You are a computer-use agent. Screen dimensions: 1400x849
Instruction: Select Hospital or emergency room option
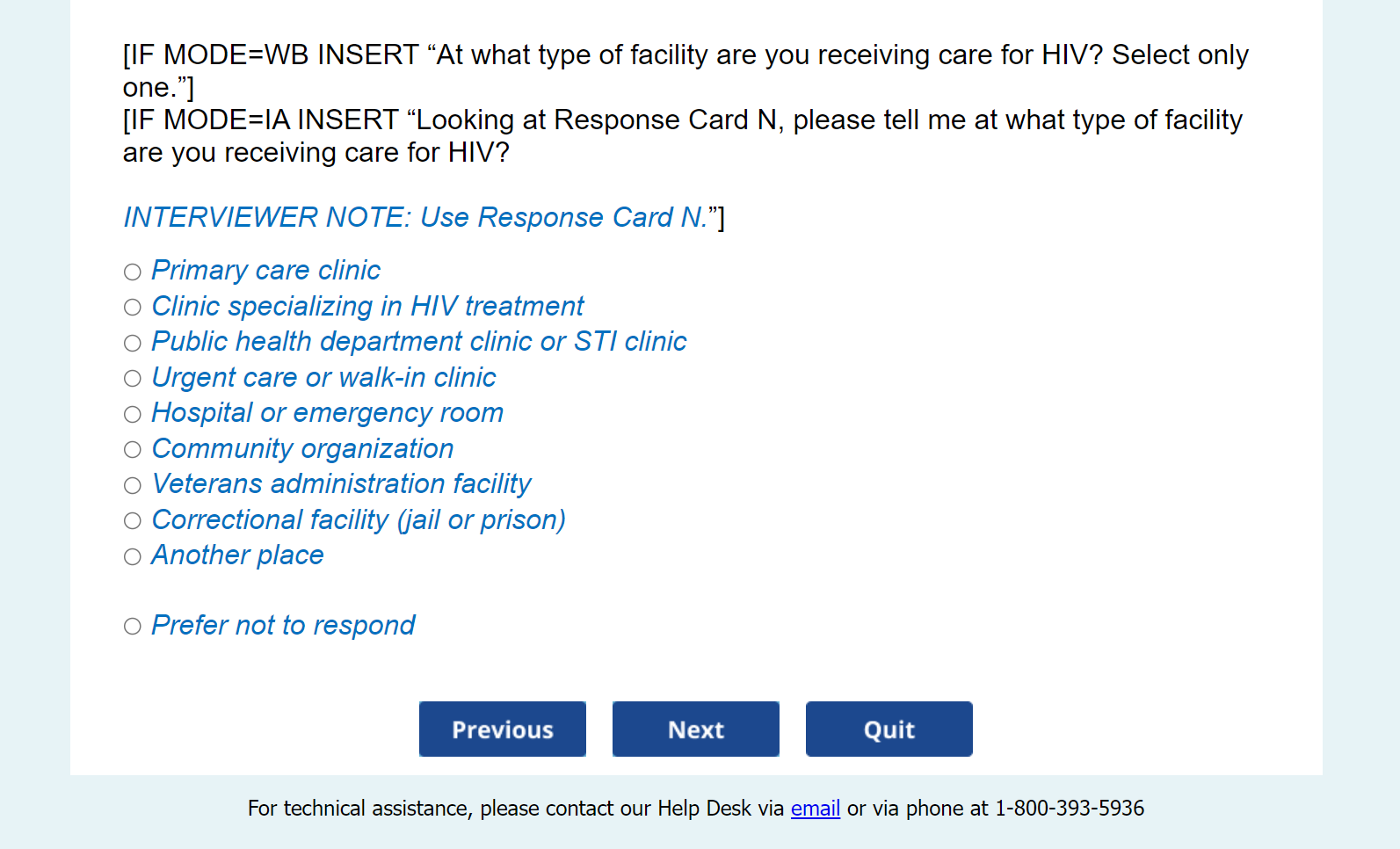(x=133, y=415)
